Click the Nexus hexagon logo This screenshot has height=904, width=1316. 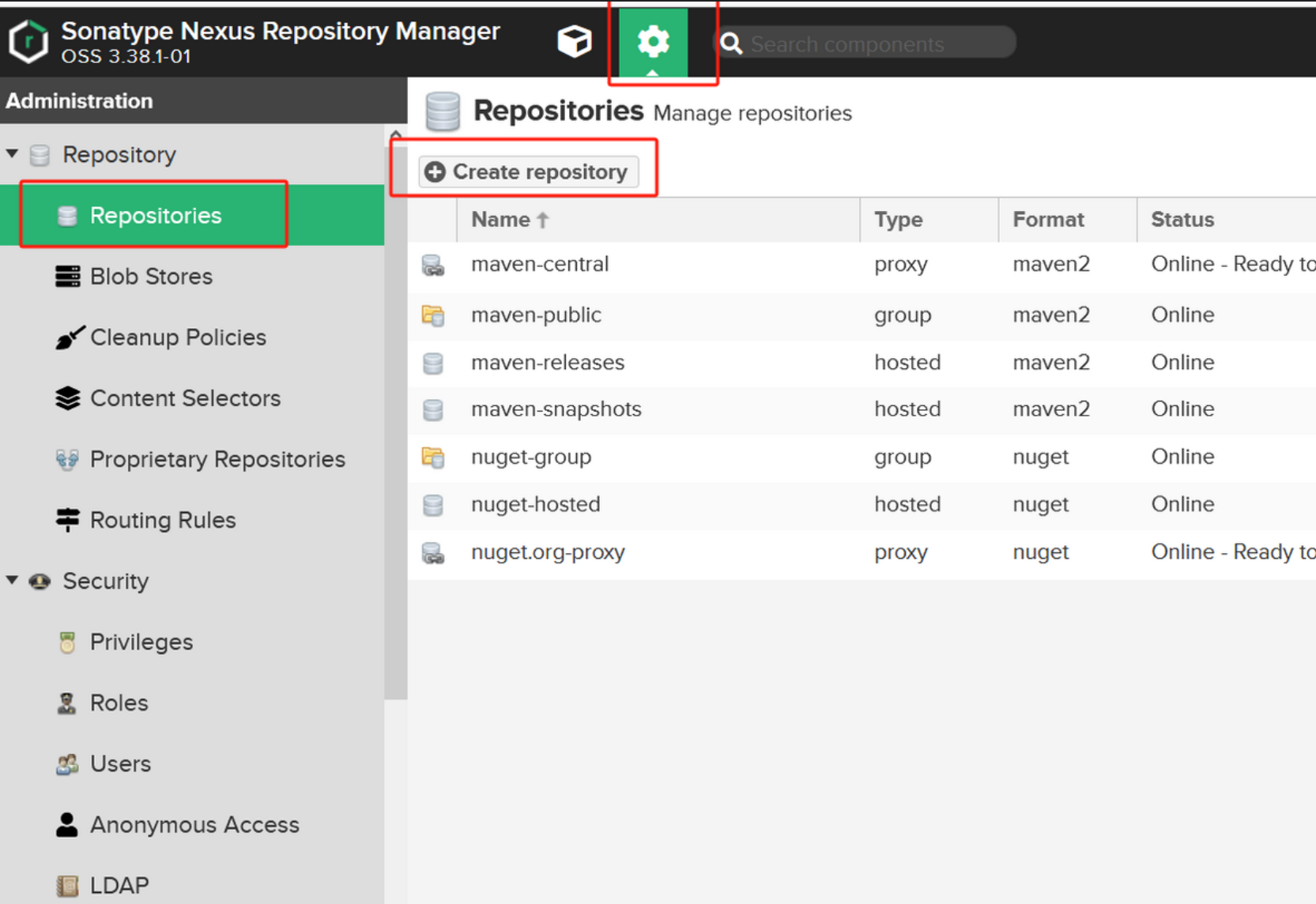click(29, 41)
